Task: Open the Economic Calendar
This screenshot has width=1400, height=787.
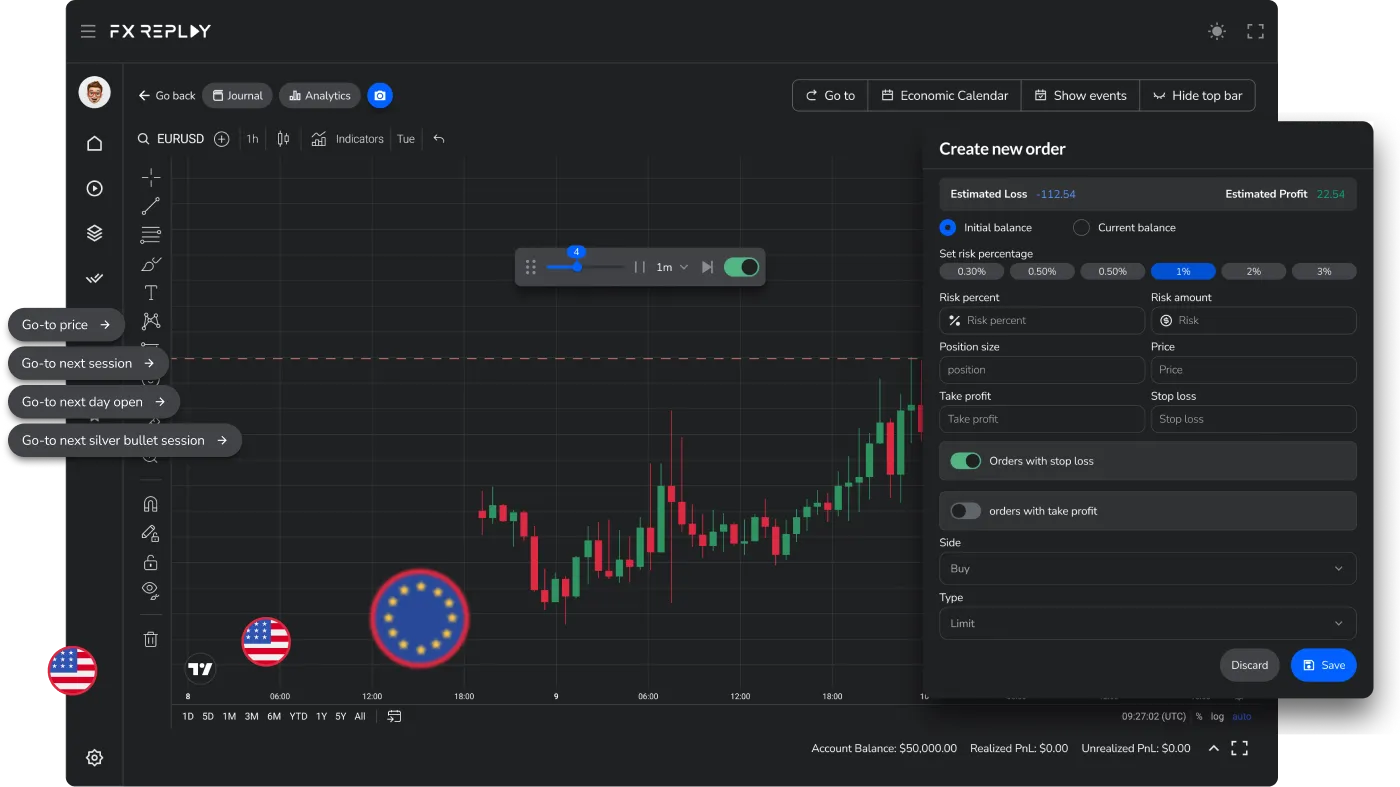Action: coord(944,95)
